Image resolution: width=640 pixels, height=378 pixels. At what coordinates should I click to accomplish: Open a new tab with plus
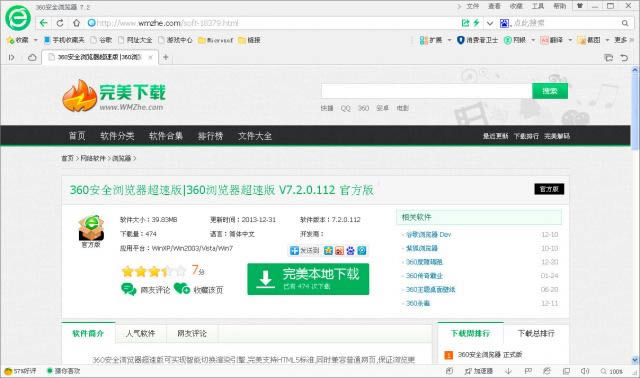pyautogui.click(x=166, y=57)
